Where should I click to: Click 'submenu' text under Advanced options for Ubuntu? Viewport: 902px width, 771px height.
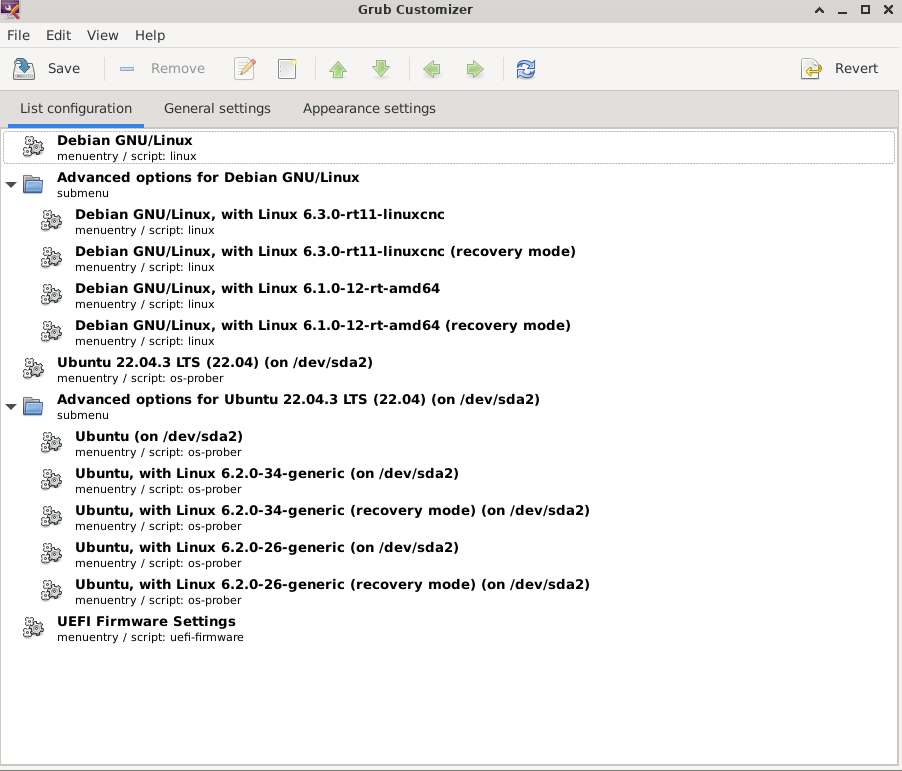pos(83,415)
